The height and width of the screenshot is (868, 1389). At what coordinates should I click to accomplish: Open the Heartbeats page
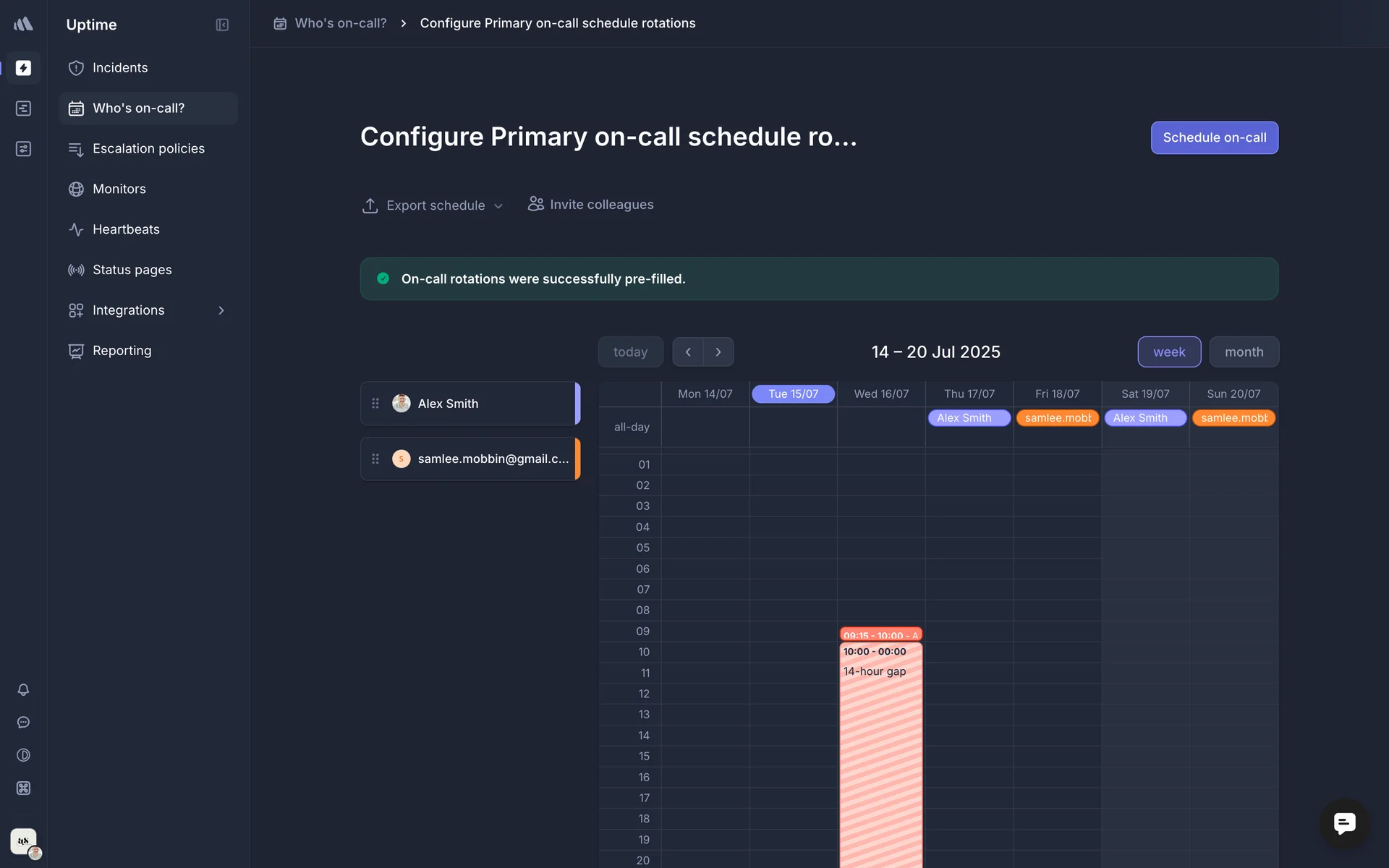tap(126, 229)
